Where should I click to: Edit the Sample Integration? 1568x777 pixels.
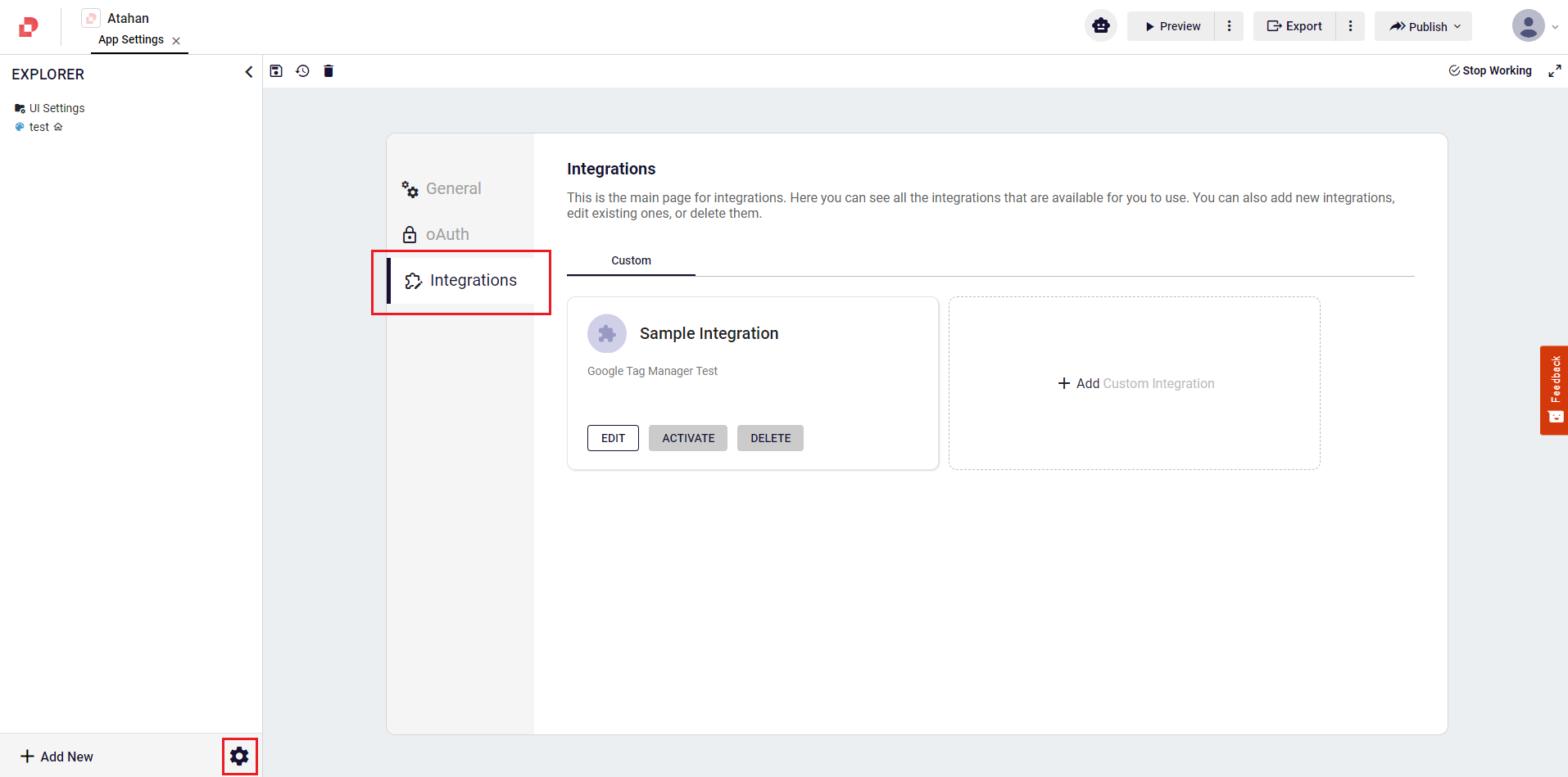pyautogui.click(x=613, y=438)
